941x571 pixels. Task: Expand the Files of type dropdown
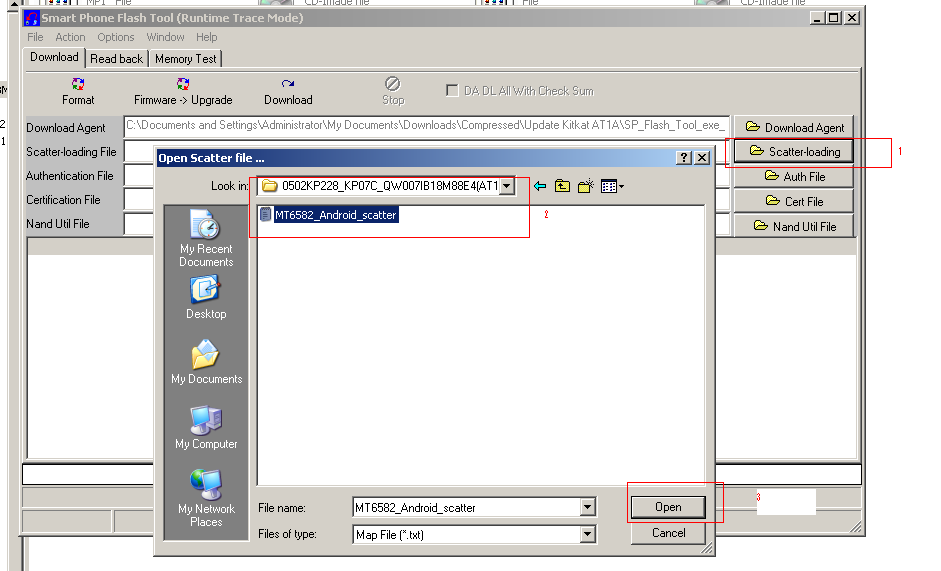click(588, 534)
